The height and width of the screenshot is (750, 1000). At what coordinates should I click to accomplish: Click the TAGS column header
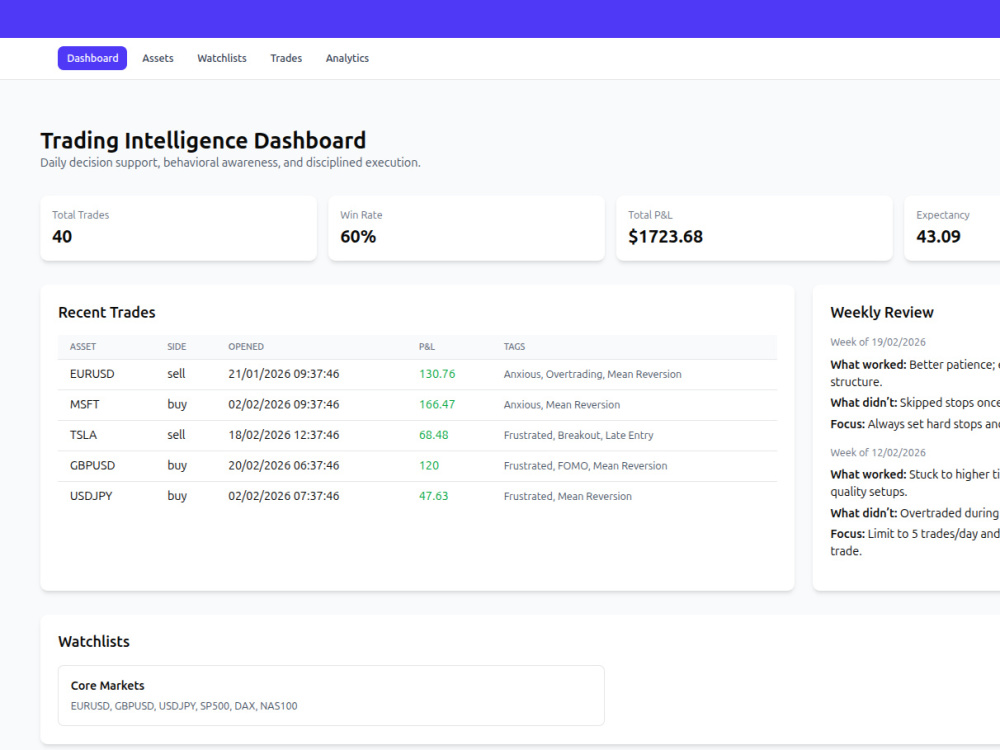click(x=514, y=347)
